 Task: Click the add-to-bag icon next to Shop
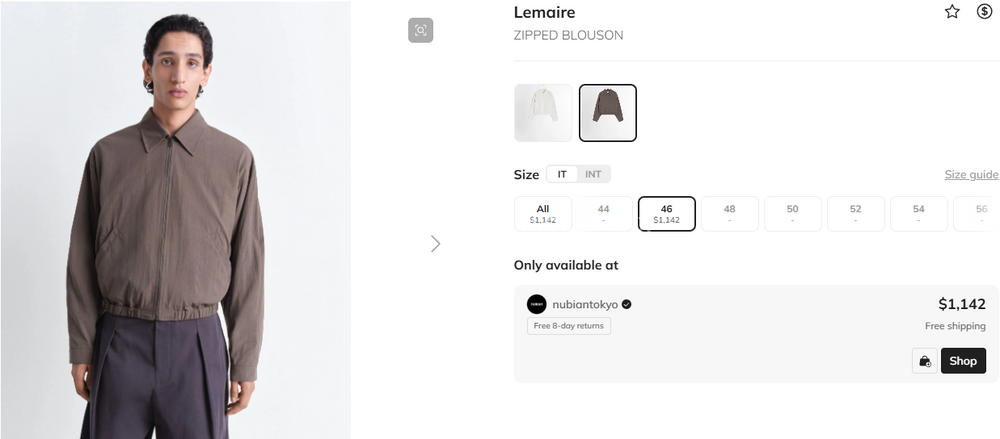click(925, 361)
